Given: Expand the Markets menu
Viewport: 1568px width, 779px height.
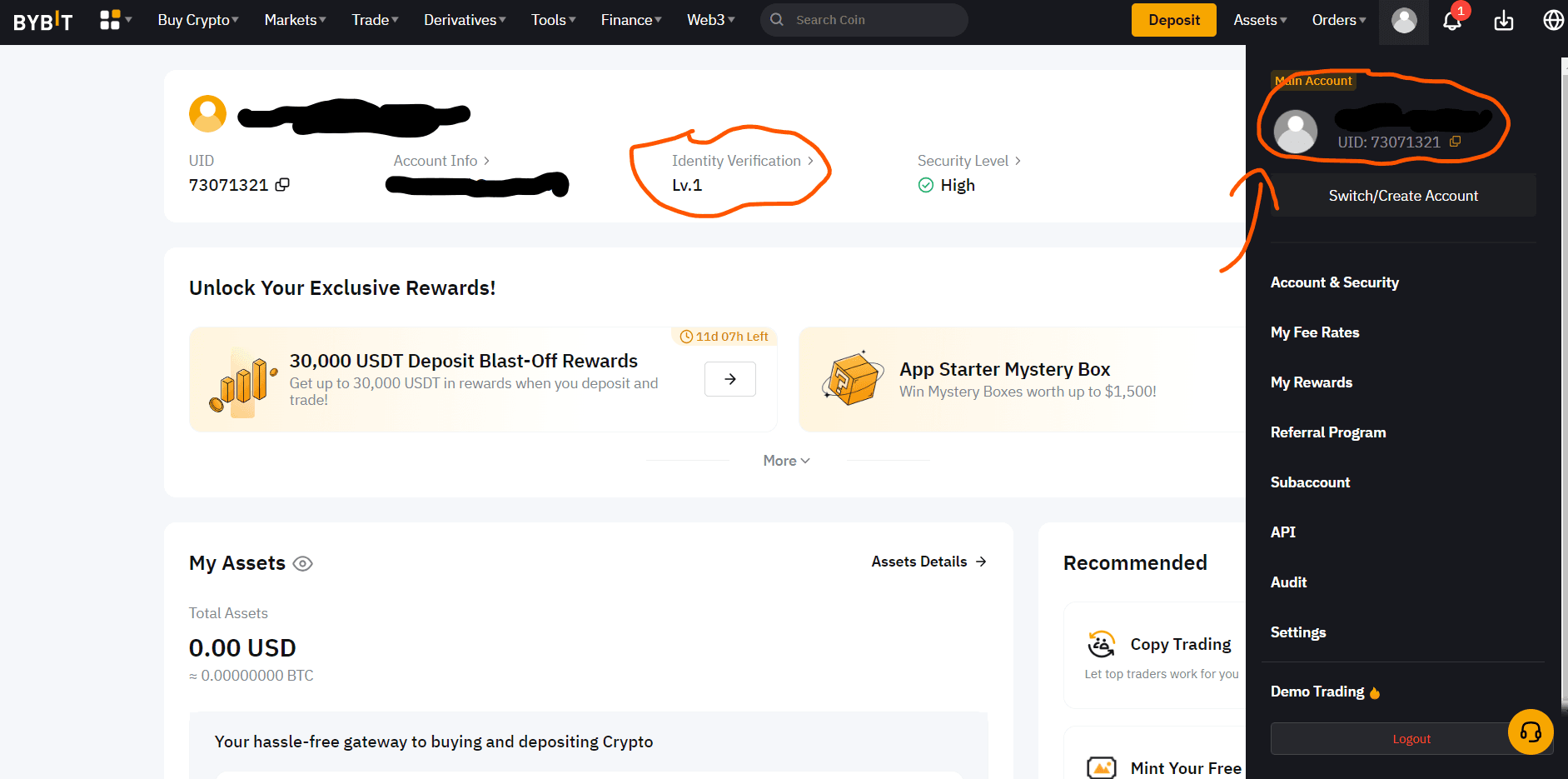Looking at the screenshot, I should [295, 20].
